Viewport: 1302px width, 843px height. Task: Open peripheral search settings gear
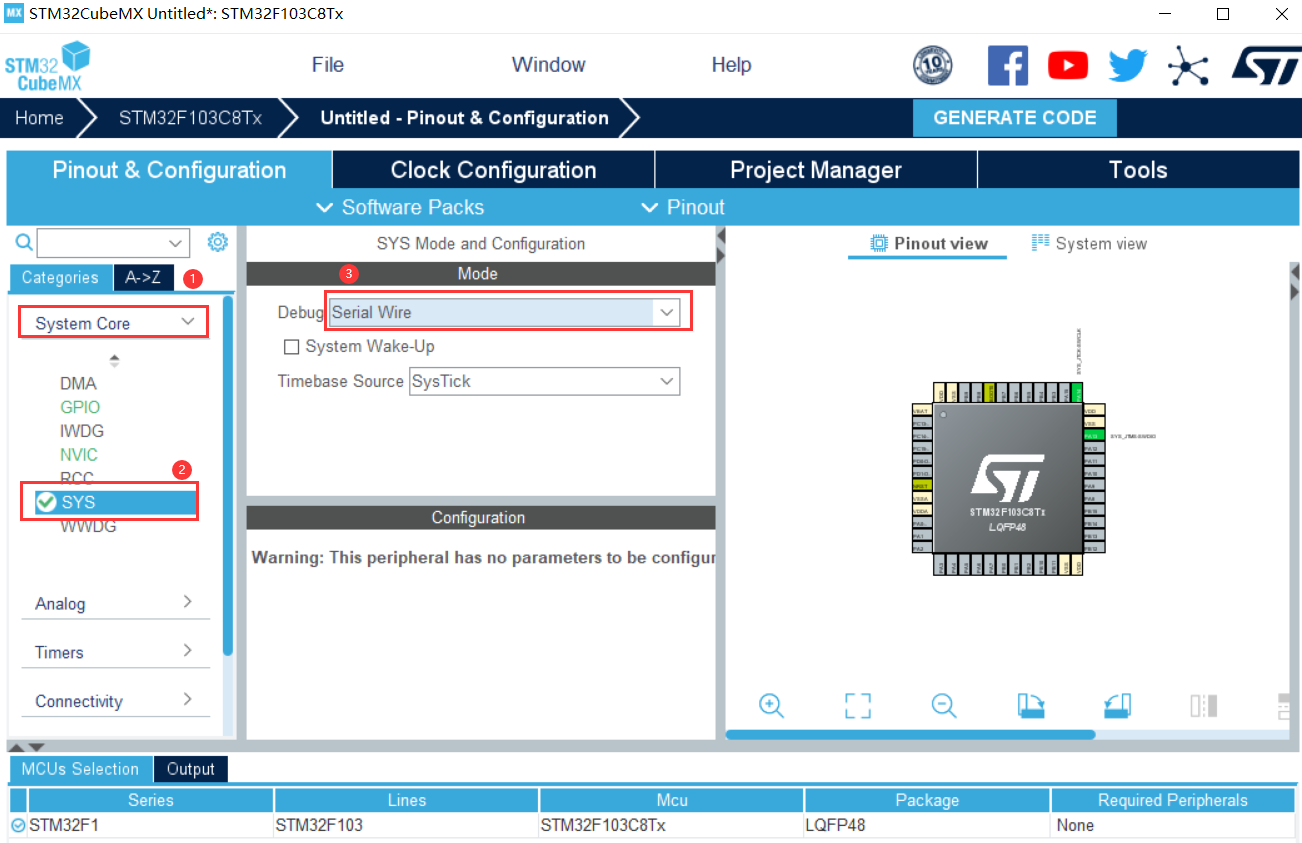(x=218, y=242)
